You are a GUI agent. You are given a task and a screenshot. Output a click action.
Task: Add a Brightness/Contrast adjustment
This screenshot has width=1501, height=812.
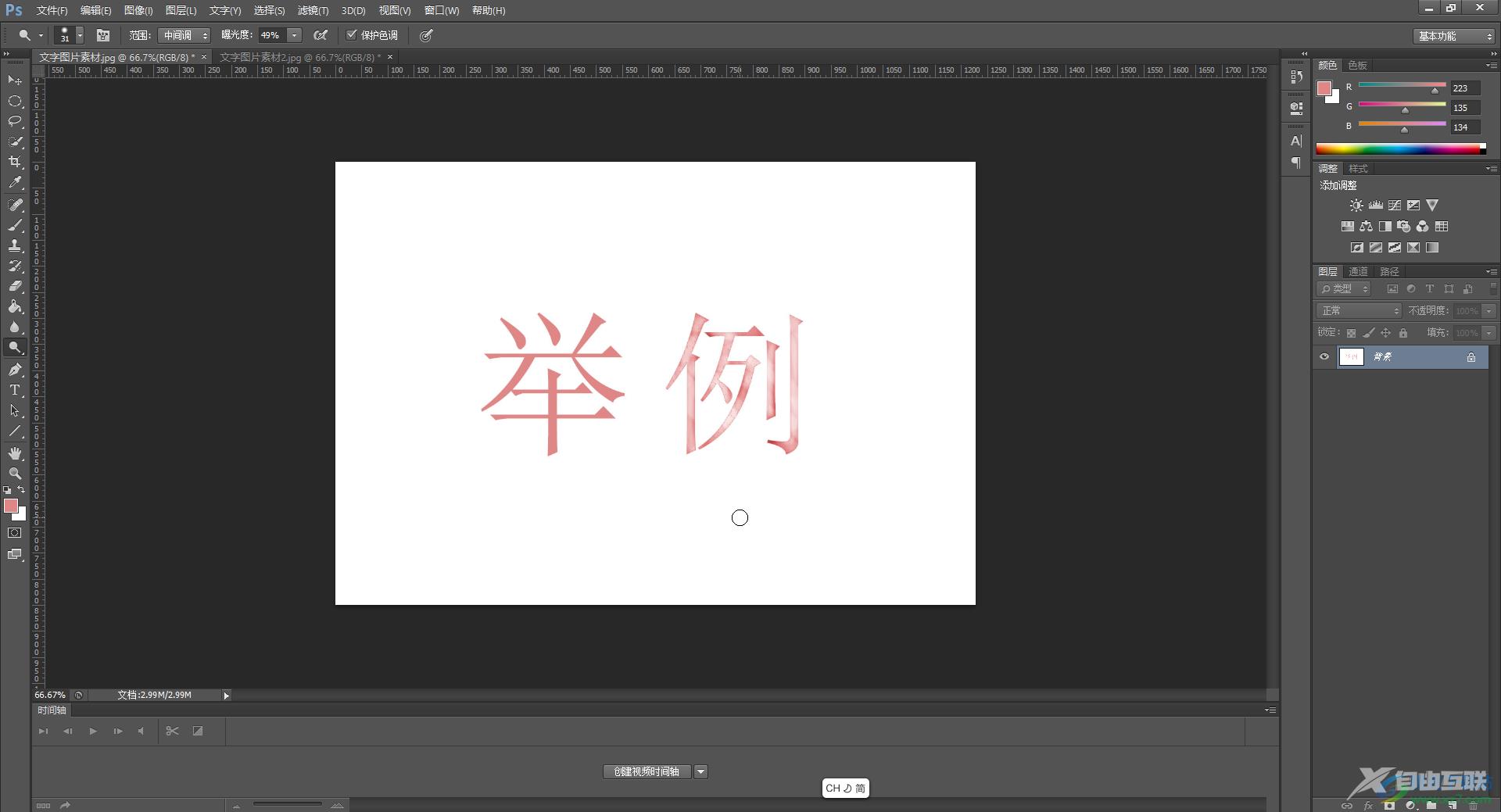(1356, 206)
